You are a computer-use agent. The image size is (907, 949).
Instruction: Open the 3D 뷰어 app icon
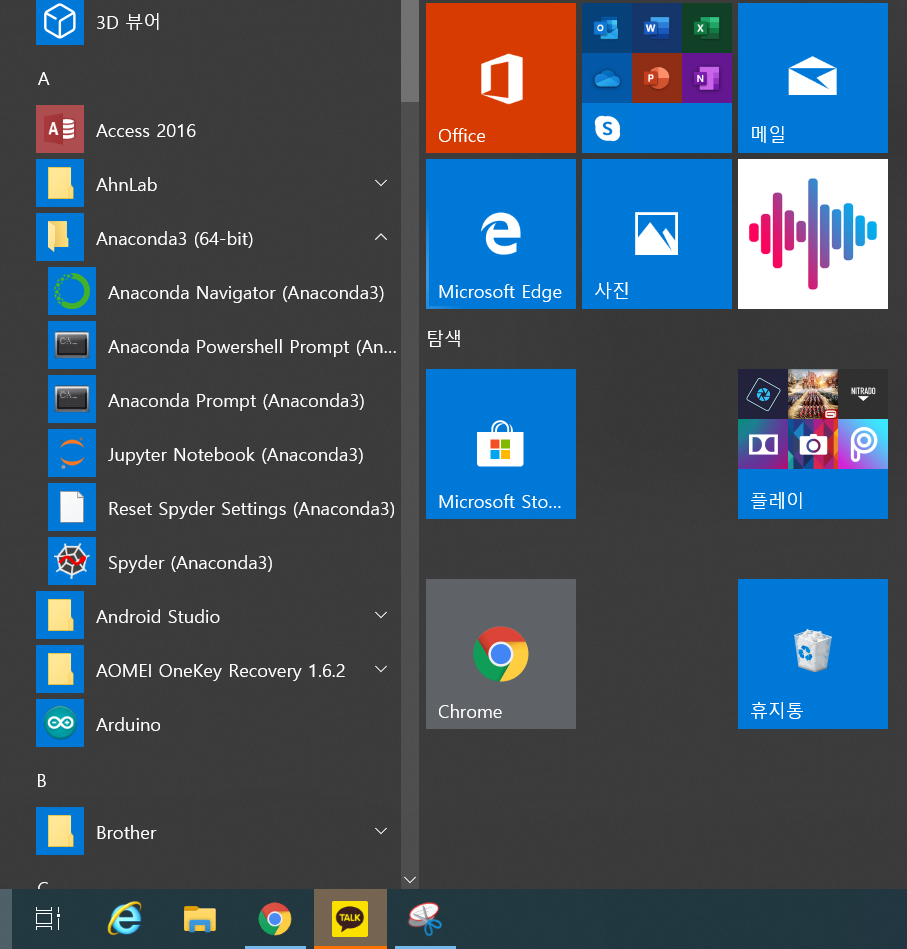click(60, 22)
